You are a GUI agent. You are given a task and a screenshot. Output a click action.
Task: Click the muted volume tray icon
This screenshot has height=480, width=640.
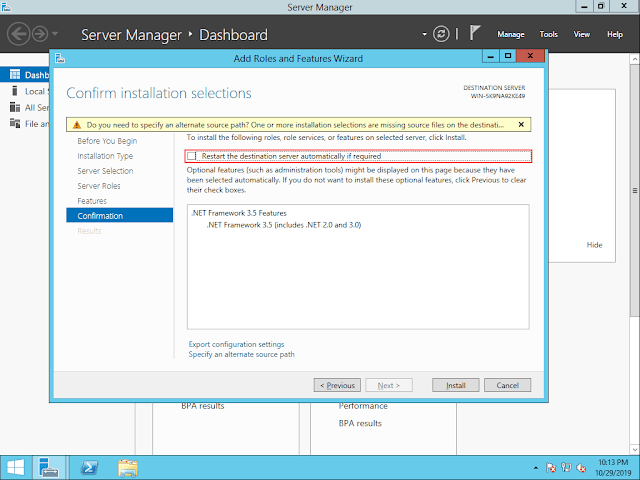click(581, 468)
